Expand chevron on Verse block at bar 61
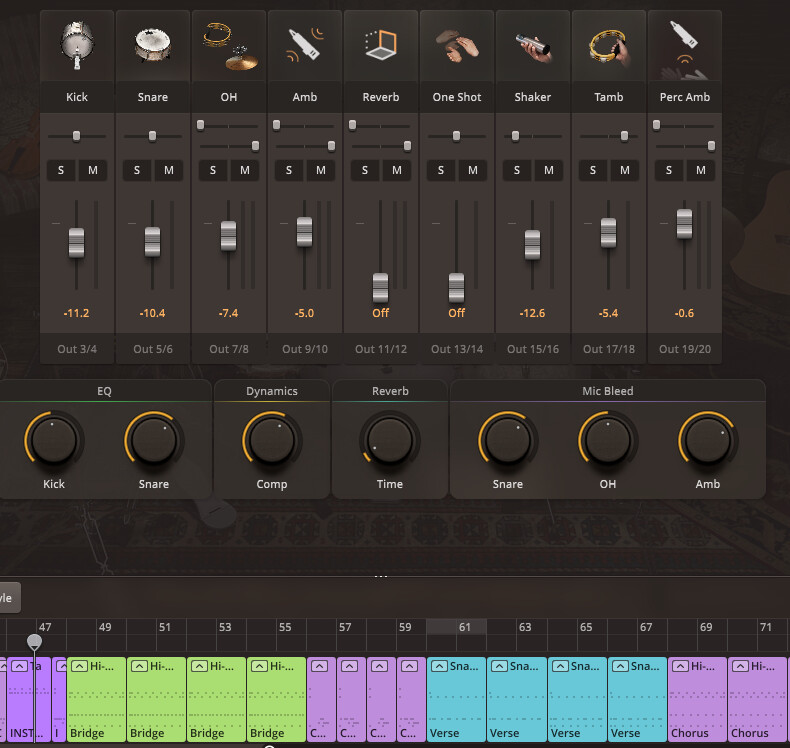790x748 pixels. click(439, 667)
